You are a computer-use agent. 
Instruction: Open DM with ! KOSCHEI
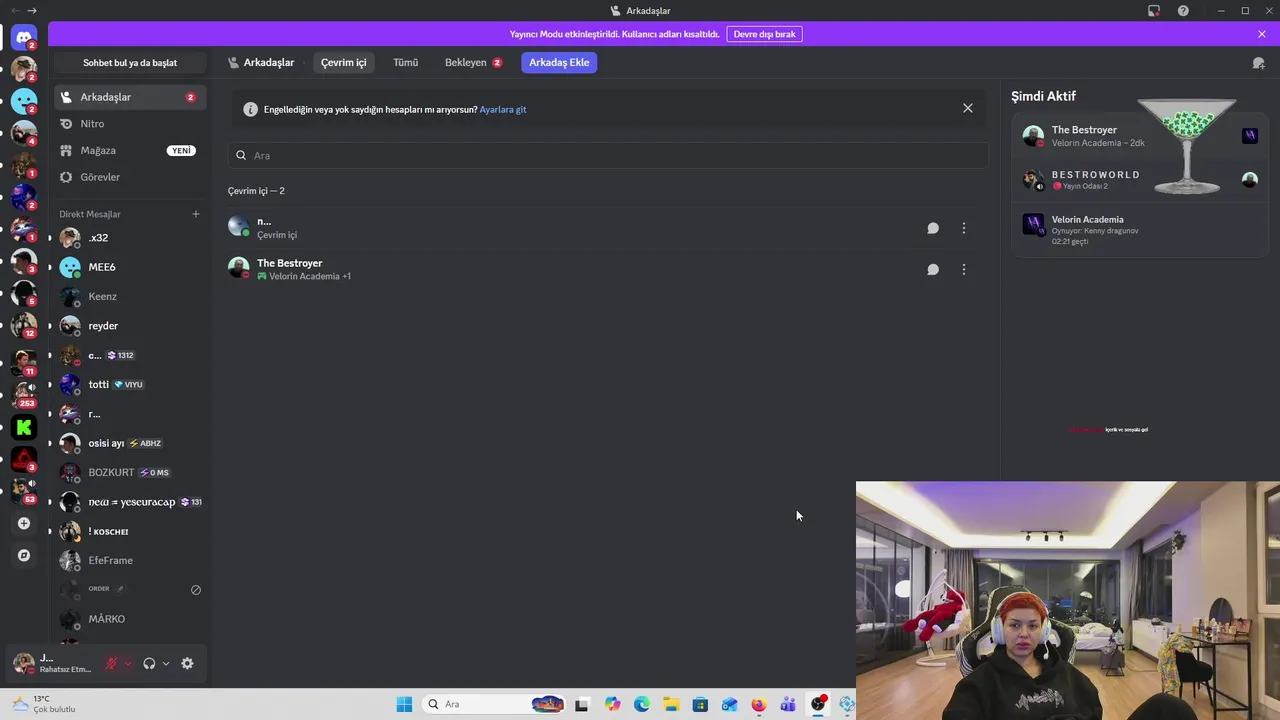pos(130,531)
